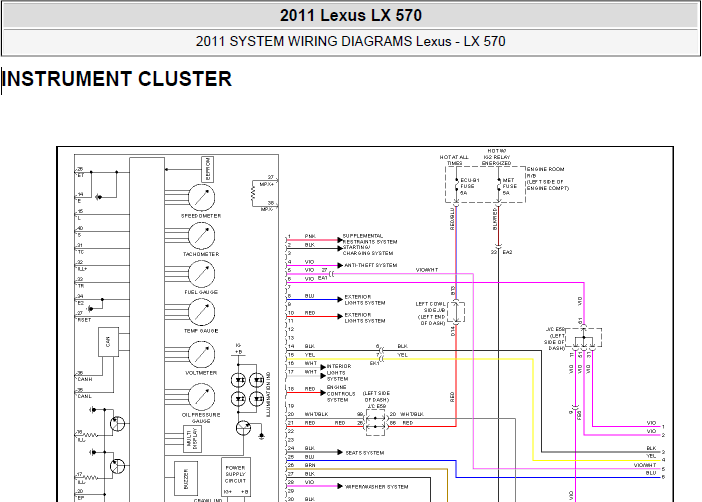Screen dimensions: 702x502
Task: Select '2011 SYSTEM WIRING DIAGRAMS Lexus - LX 570' subtitle
Action: pos(351,42)
